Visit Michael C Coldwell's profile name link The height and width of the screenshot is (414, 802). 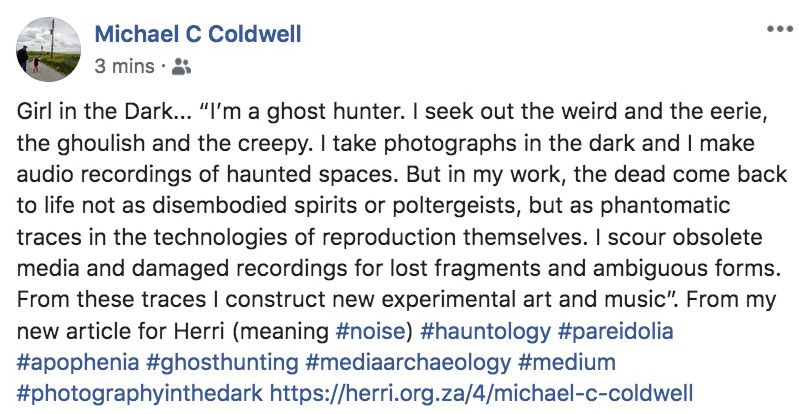click(197, 35)
